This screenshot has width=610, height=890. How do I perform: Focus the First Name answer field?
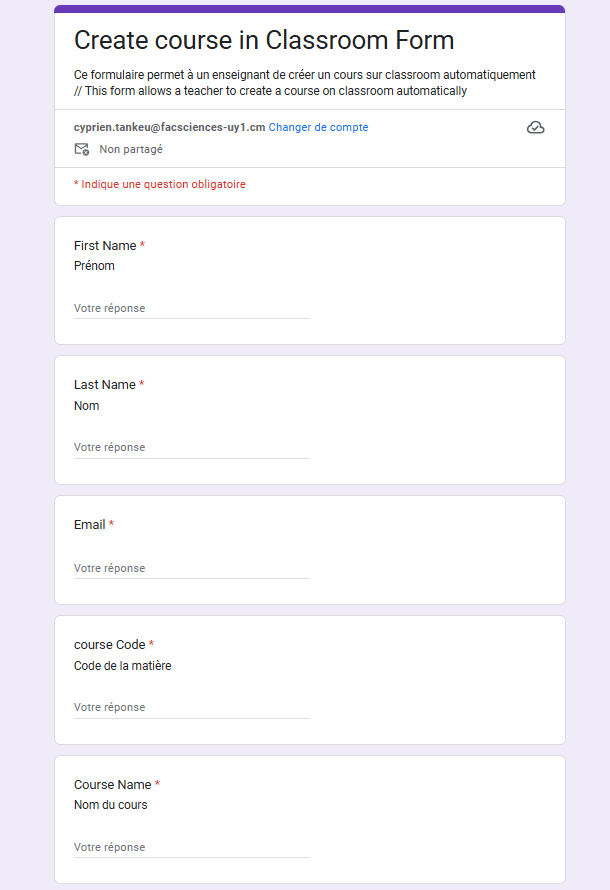pos(192,308)
